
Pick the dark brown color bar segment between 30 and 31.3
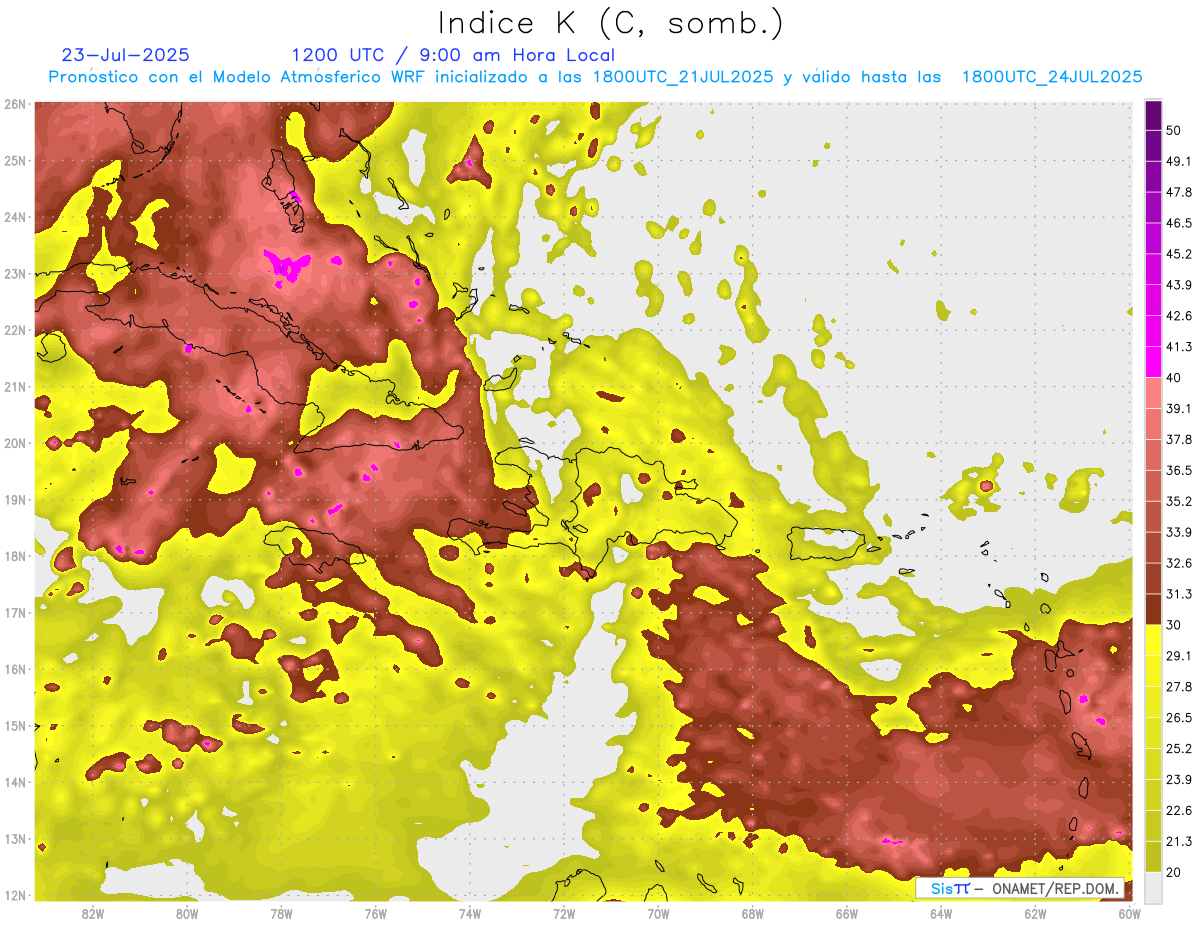pos(1153,609)
